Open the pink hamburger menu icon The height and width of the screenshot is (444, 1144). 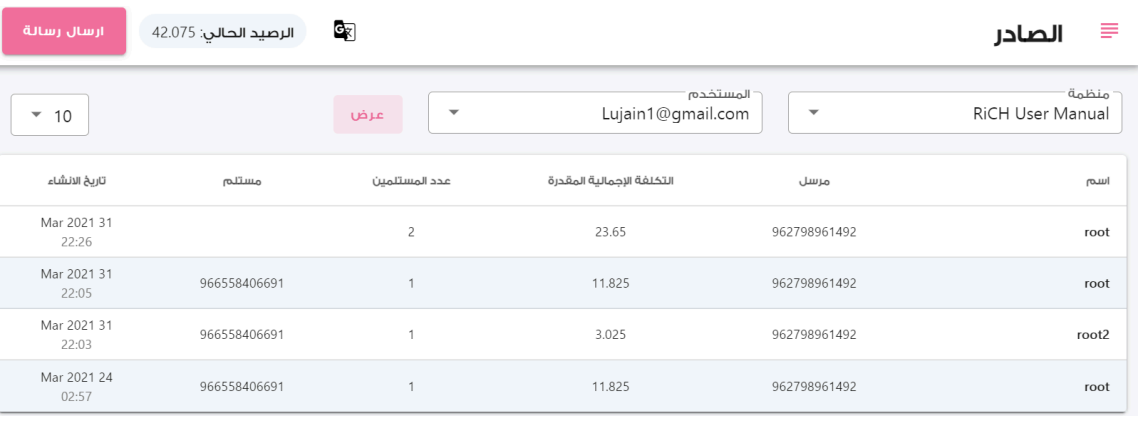[1109, 31]
